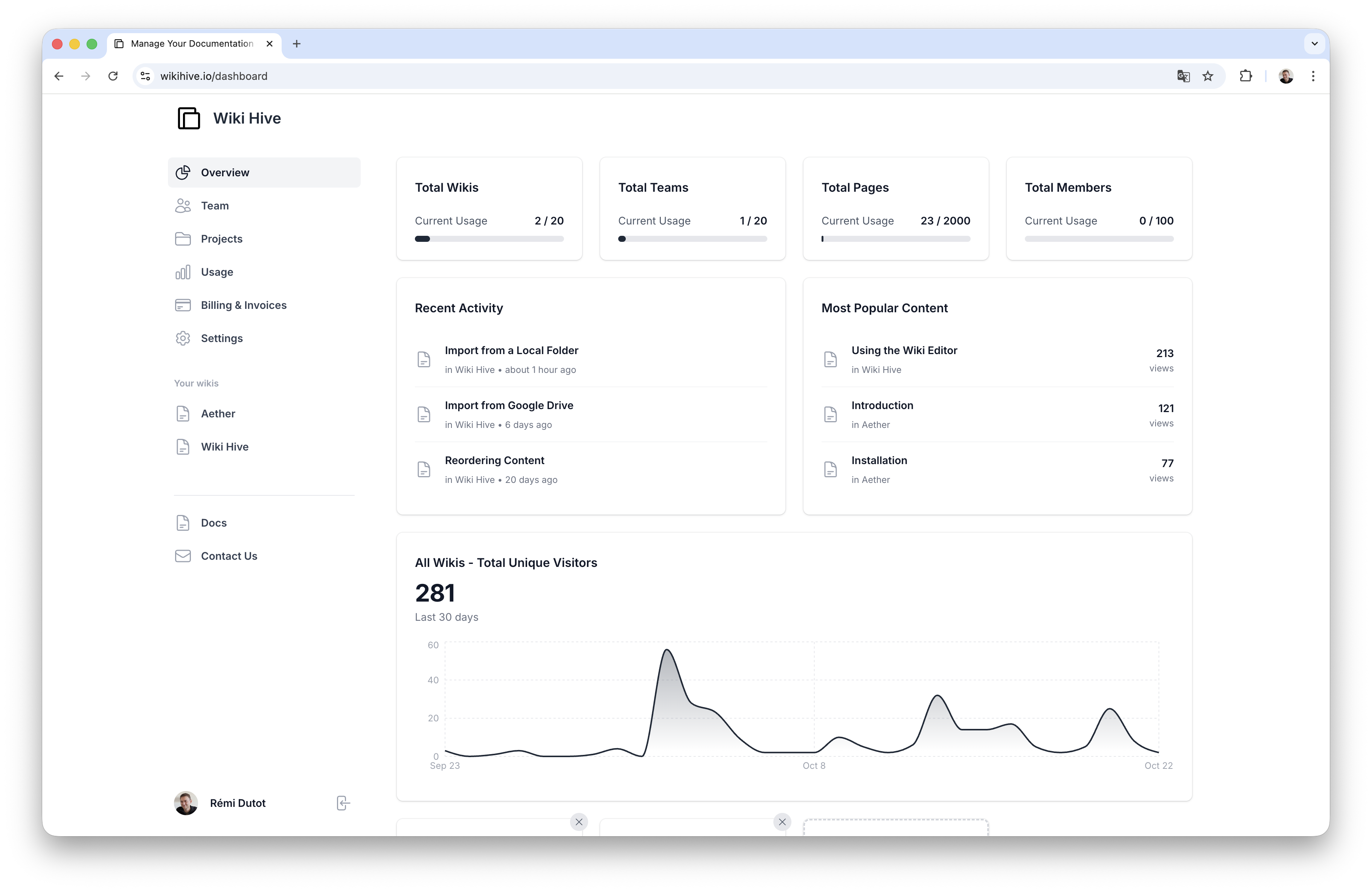
Task: Click the Settings gear in sidebar
Action: [183, 339]
